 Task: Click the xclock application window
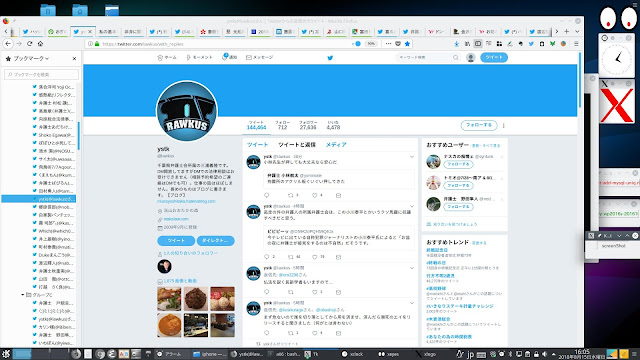pos(616,59)
